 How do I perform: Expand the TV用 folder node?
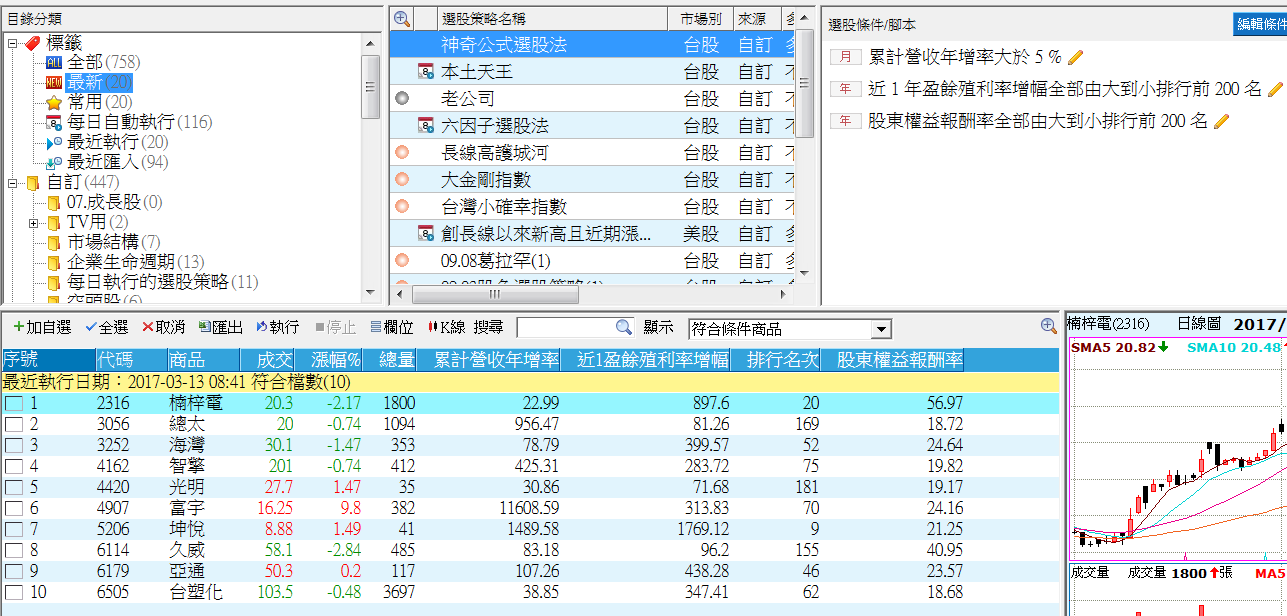33,222
